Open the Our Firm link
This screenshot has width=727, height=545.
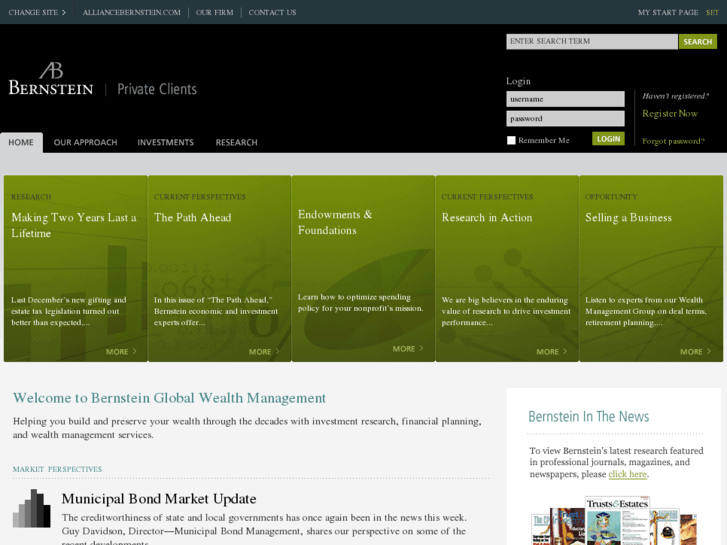coord(215,13)
